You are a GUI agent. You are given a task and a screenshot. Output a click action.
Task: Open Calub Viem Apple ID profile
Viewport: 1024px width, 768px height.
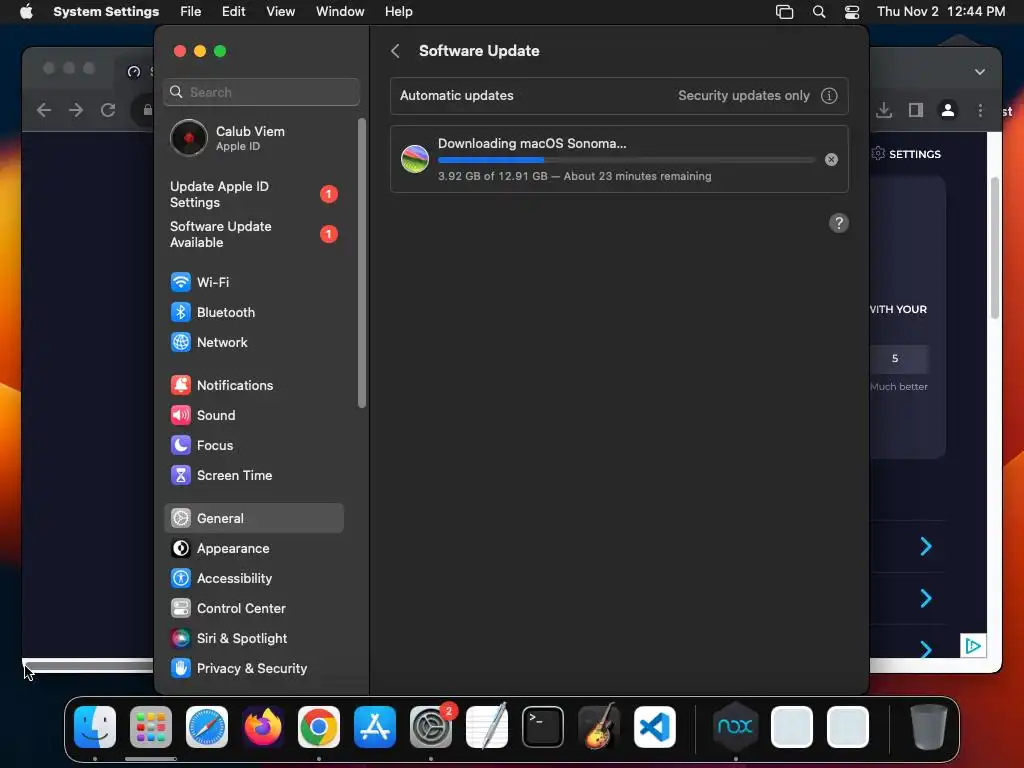253,138
